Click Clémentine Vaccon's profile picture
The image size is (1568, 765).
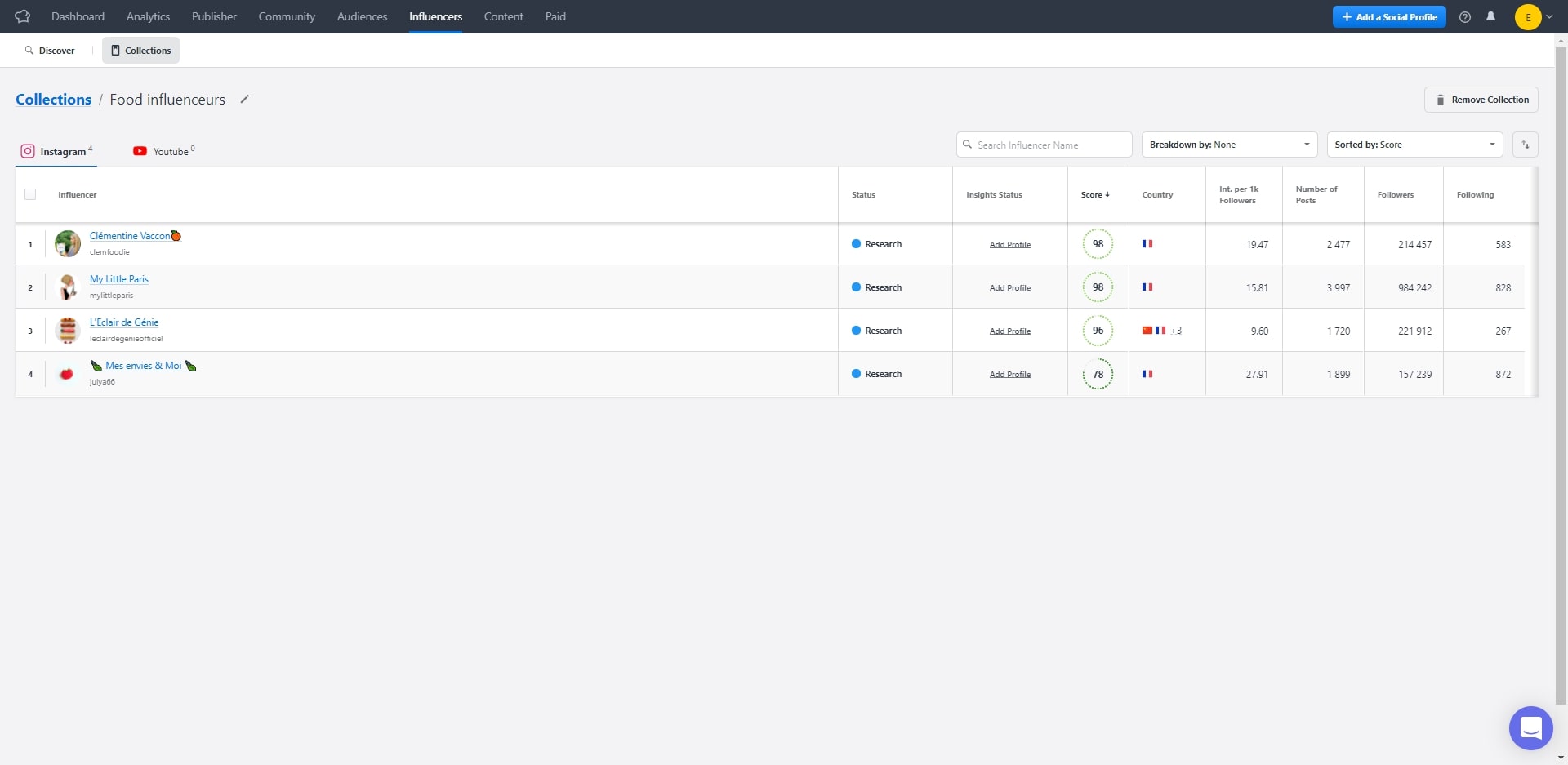coord(68,243)
